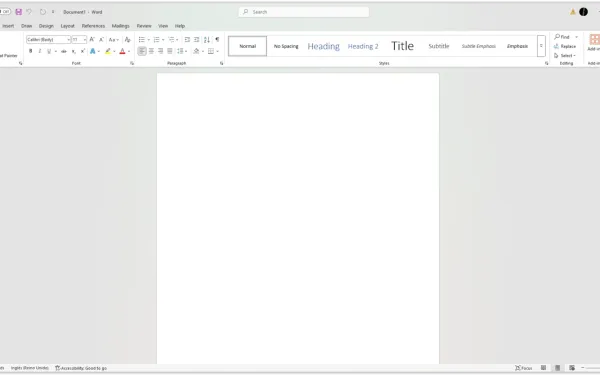
Task: Switch to Print Layout view in status bar
Action: coord(558,368)
